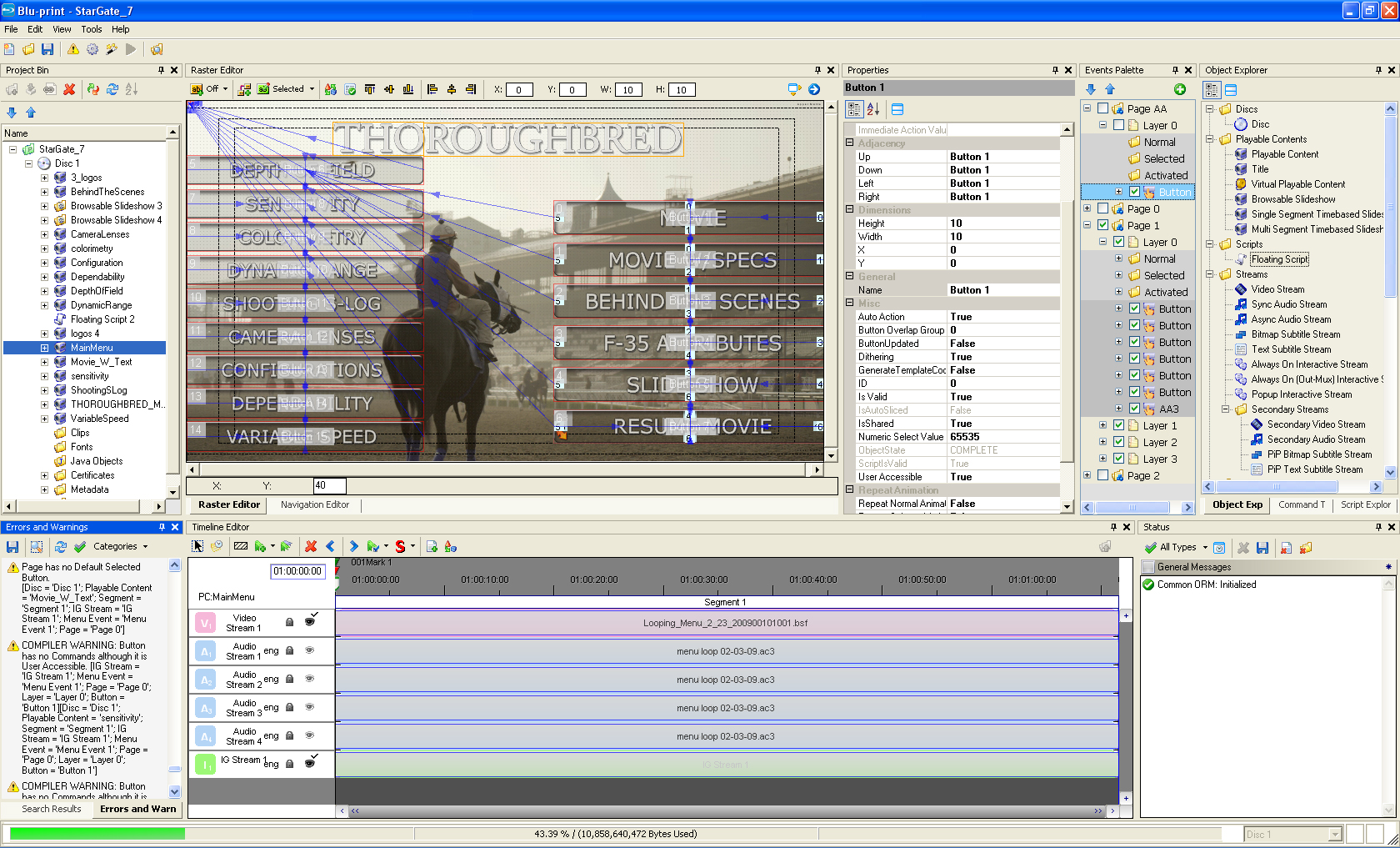Click the timeline timecode field 01:00:00:00
Screen dimensions: 1400x848
[x=297, y=571]
